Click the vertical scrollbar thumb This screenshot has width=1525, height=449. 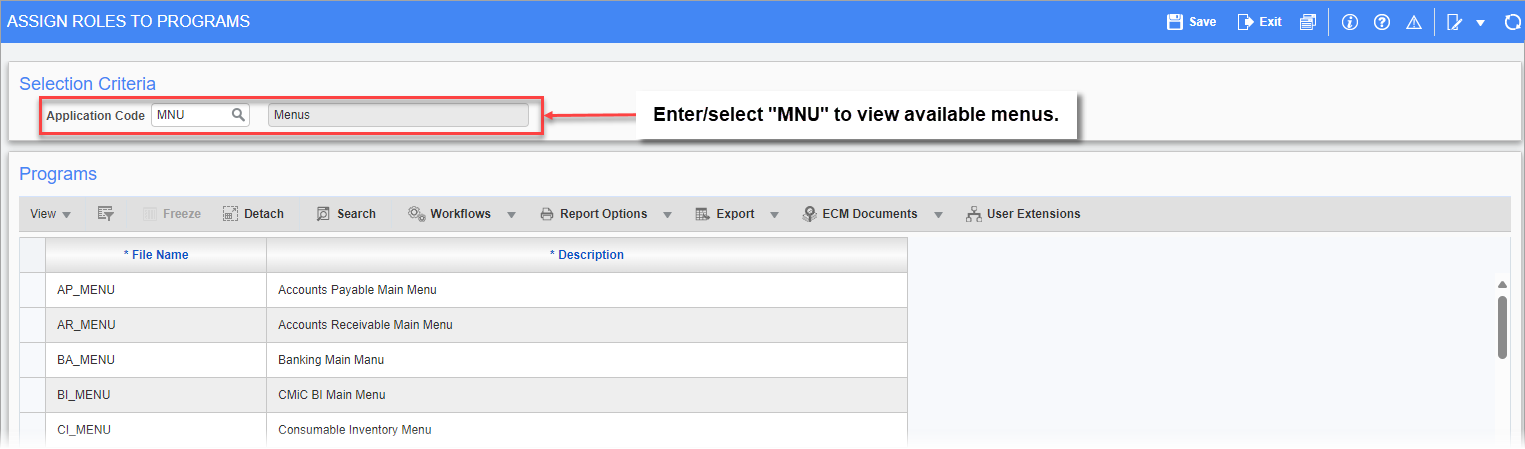pyautogui.click(x=1502, y=327)
